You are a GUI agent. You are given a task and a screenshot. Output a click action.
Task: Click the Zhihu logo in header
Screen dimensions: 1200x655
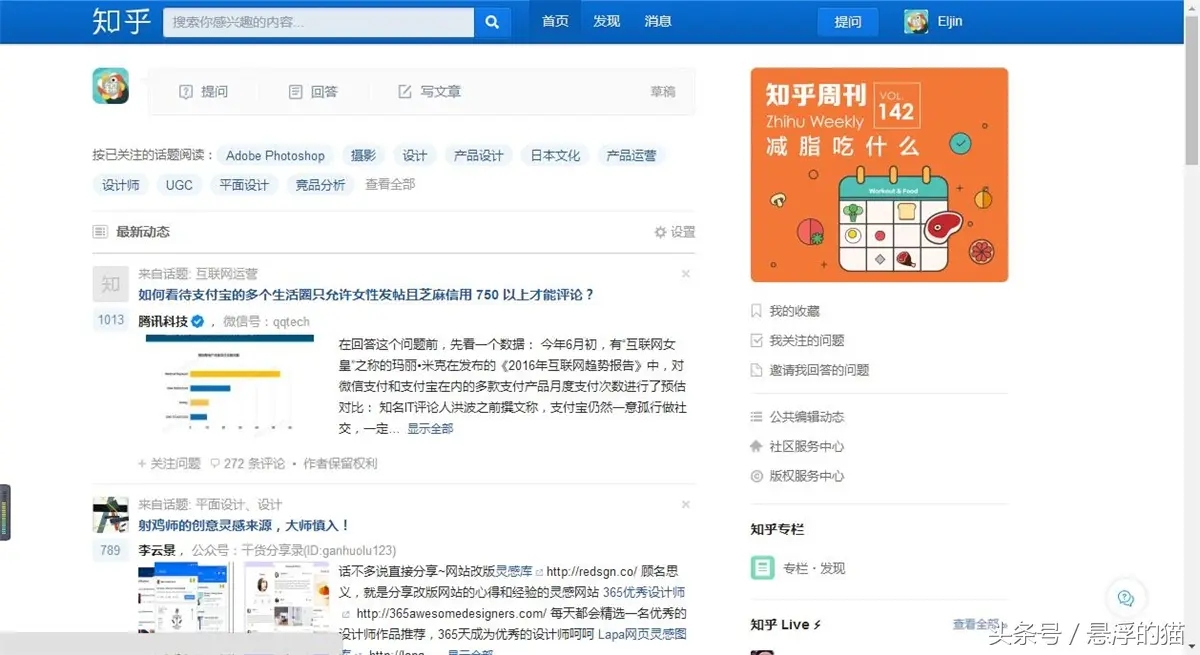[x=122, y=22]
